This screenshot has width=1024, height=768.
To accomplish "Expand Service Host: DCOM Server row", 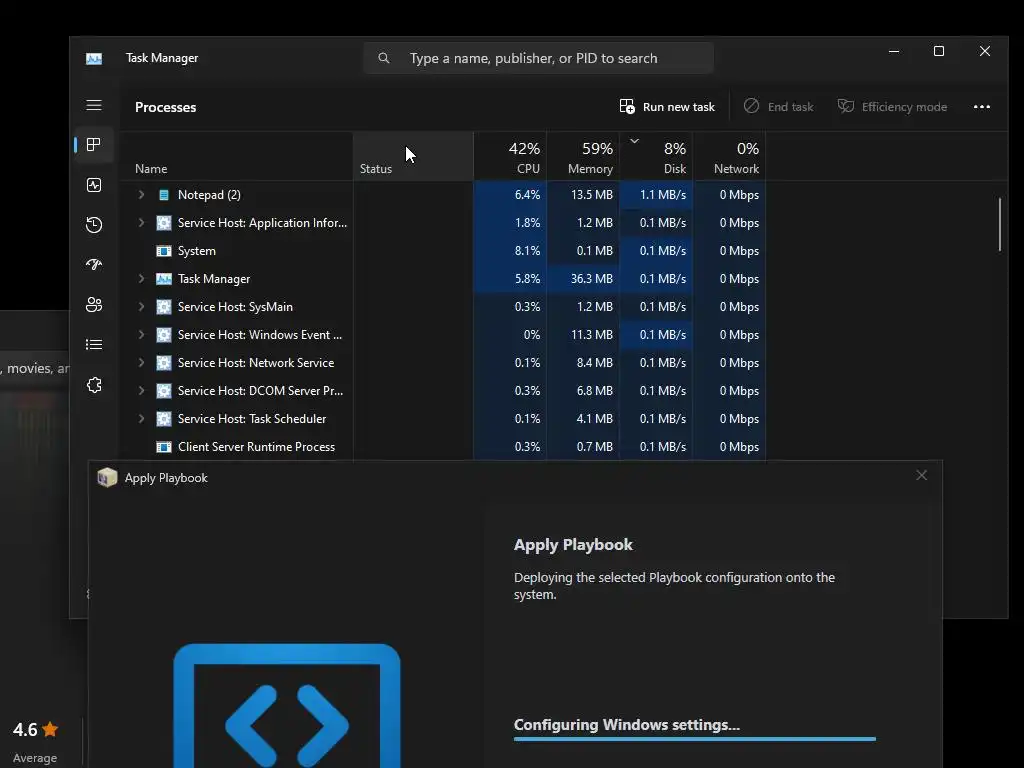I will pos(141,391).
